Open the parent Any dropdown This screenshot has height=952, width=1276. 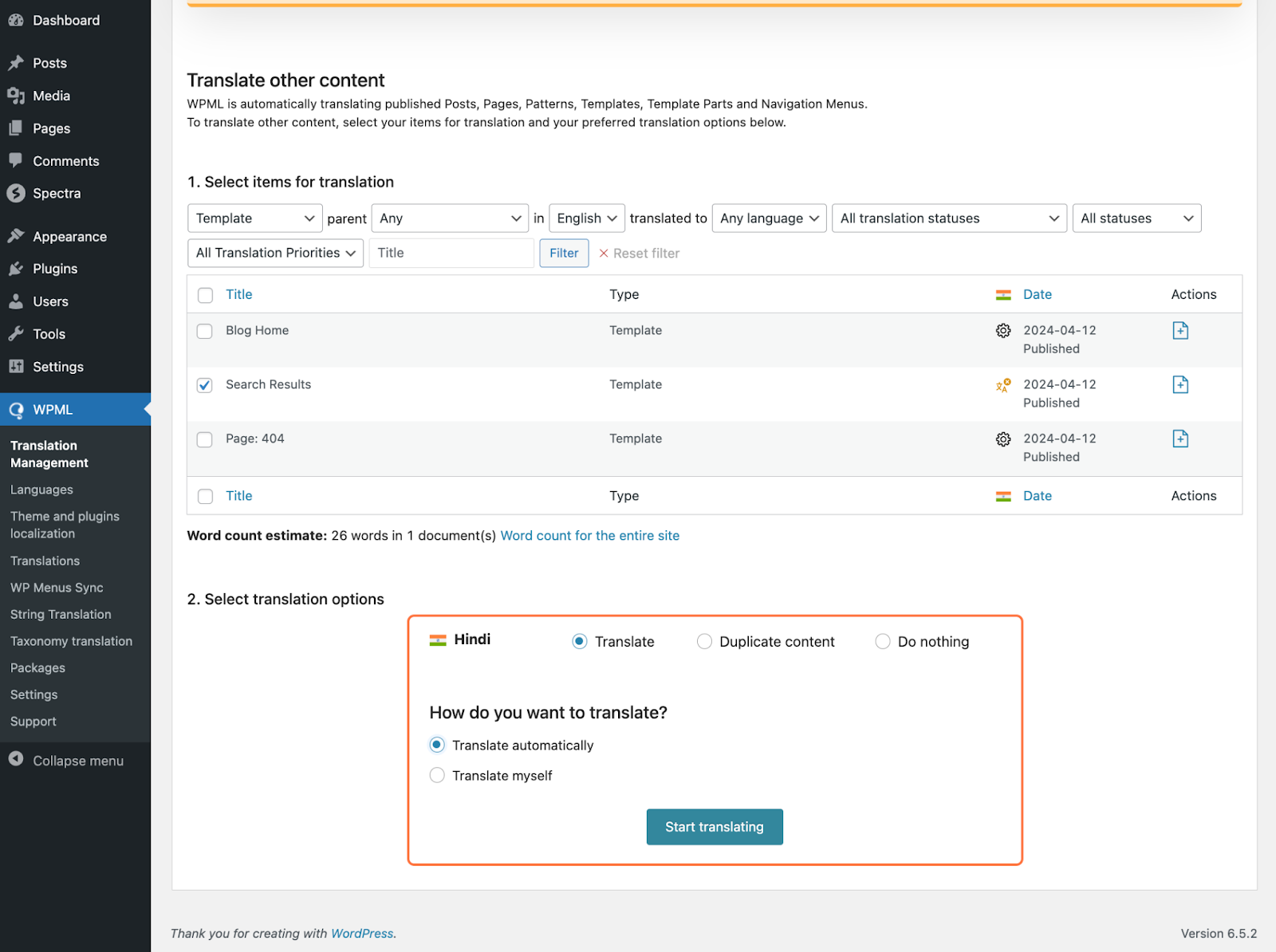pos(450,218)
